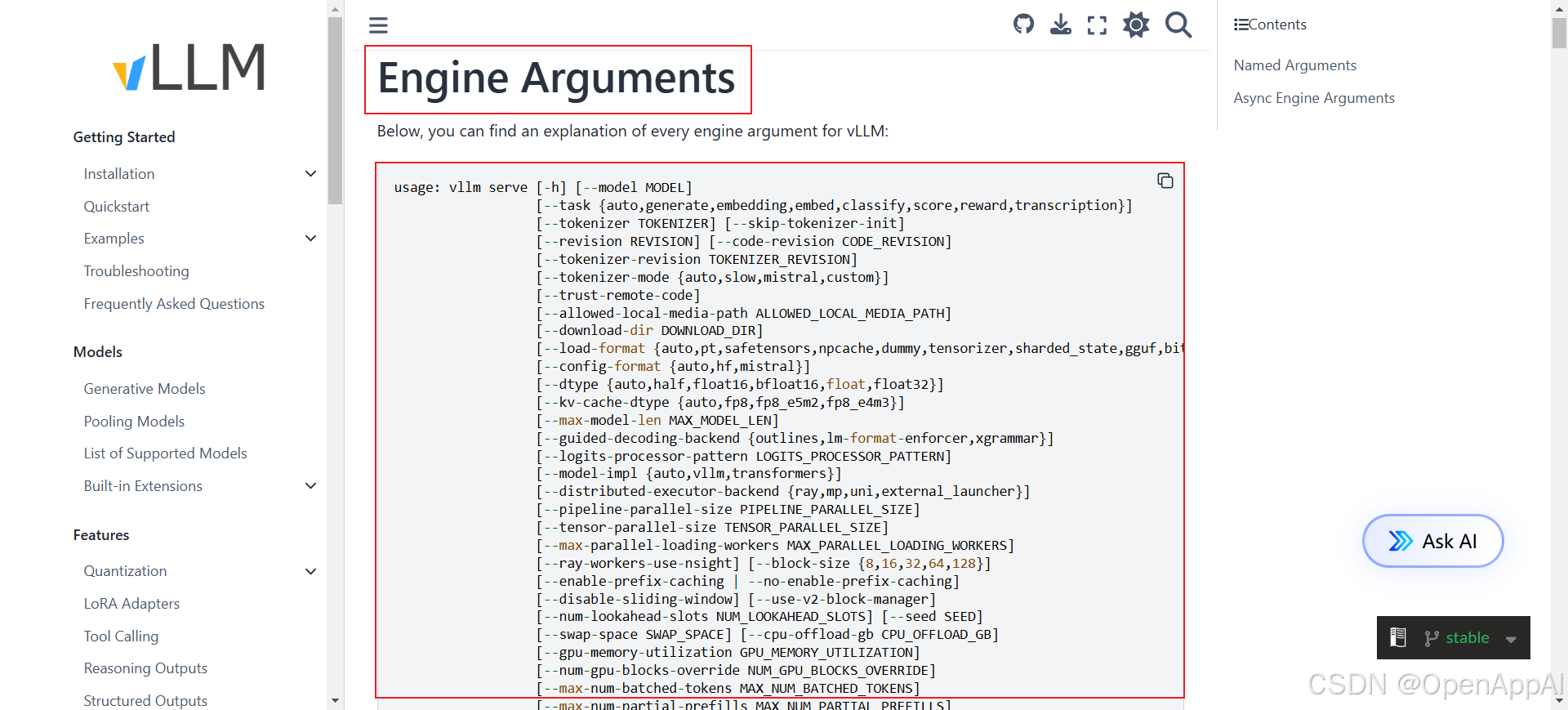Toggle light/dark theme sun icon
The height and width of the screenshot is (710, 1568).
(x=1136, y=25)
